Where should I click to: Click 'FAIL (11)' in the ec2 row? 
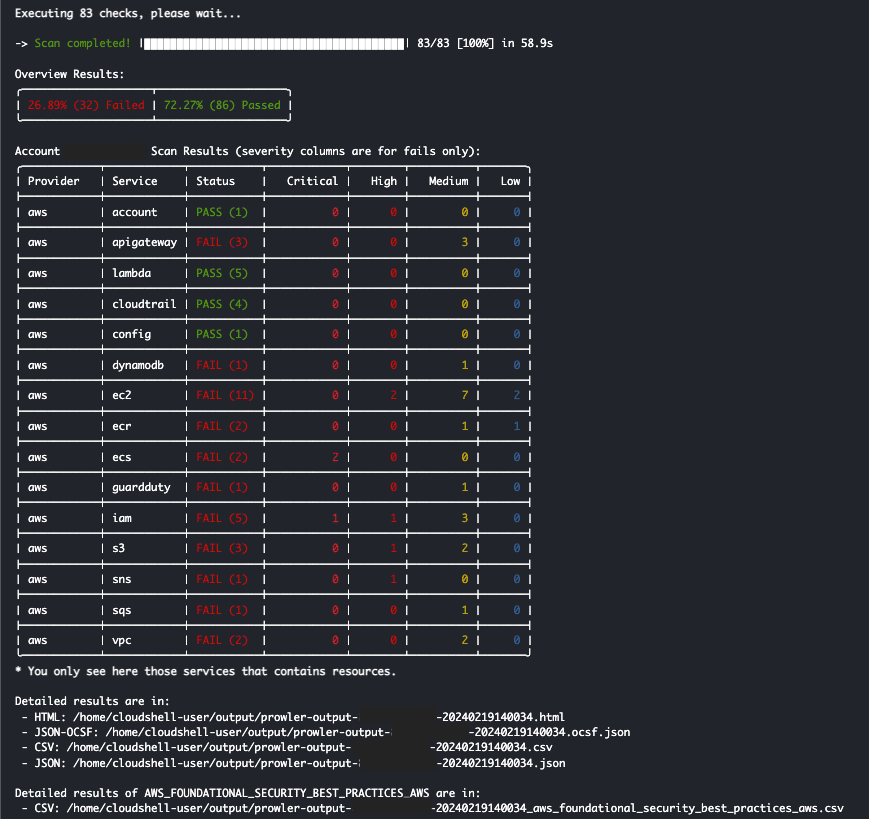(225, 395)
